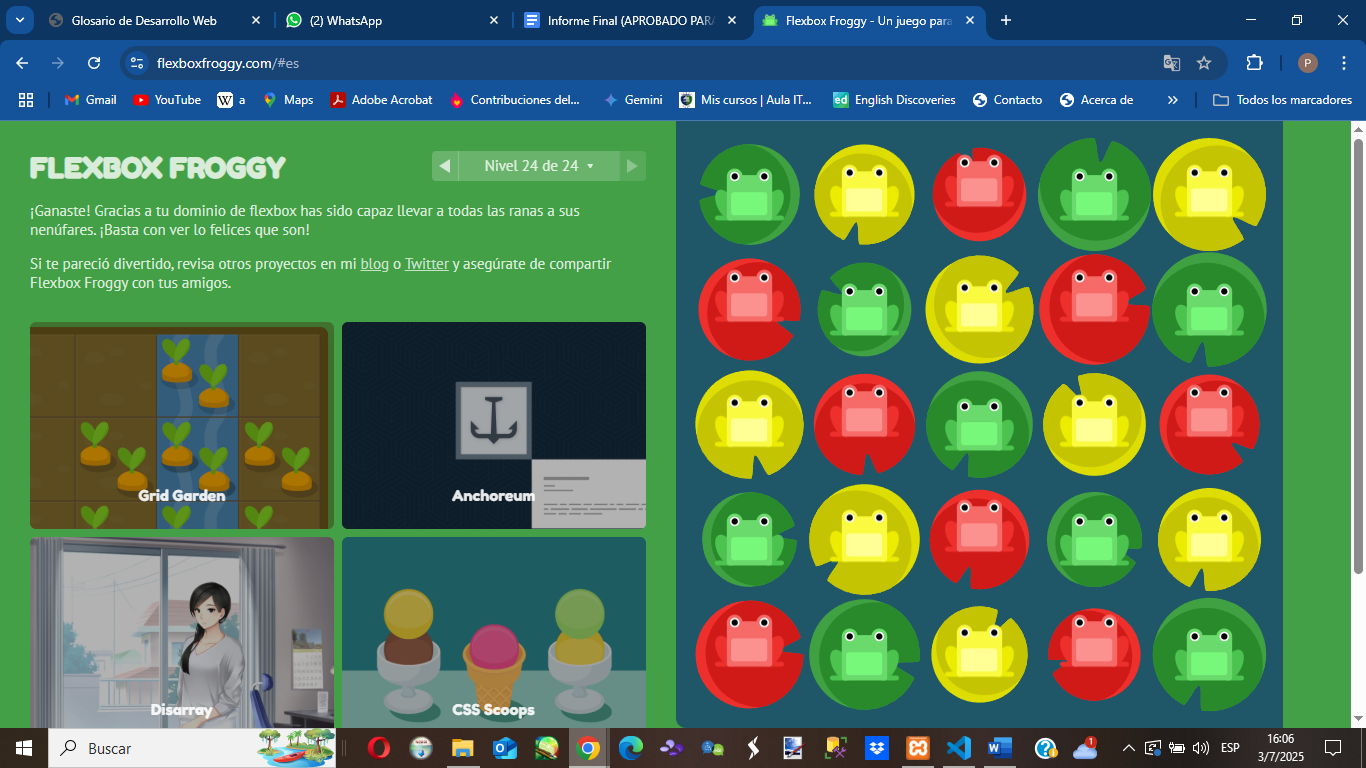
Task: Click the next level arrow
Action: point(632,166)
